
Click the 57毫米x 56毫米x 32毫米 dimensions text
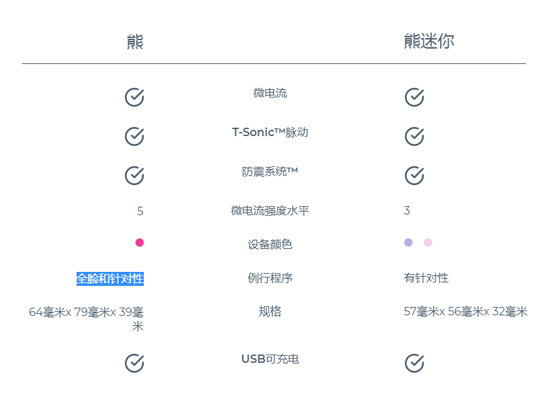(x=465, y=312)
